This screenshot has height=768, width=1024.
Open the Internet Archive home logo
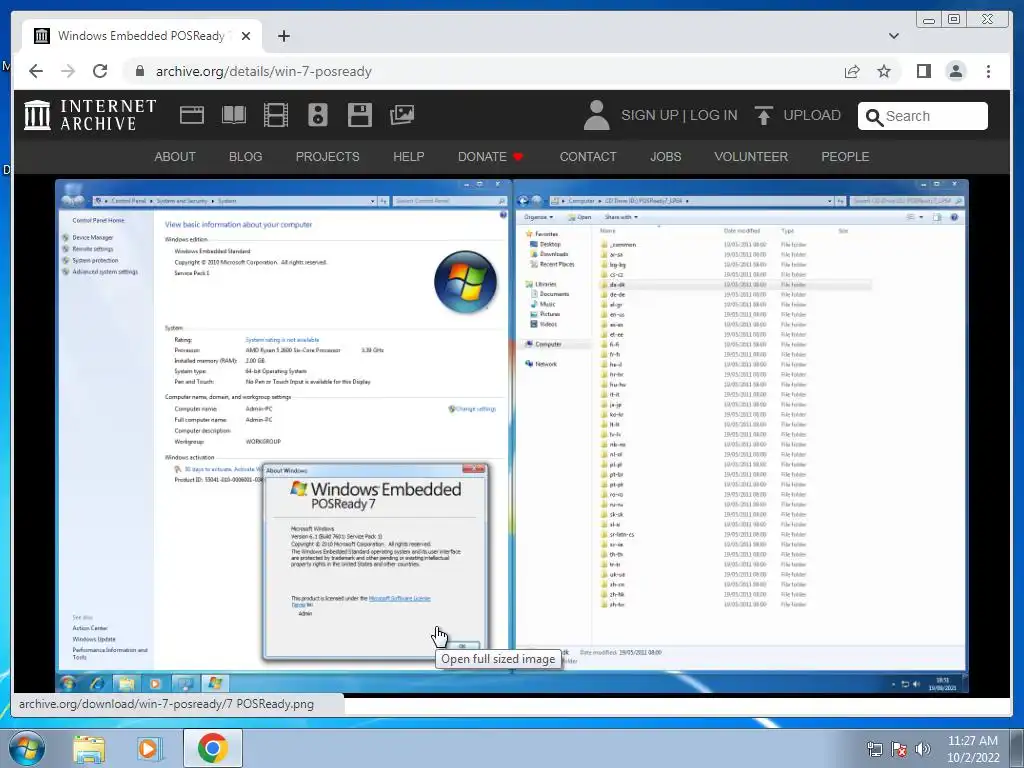coord(90,115)
